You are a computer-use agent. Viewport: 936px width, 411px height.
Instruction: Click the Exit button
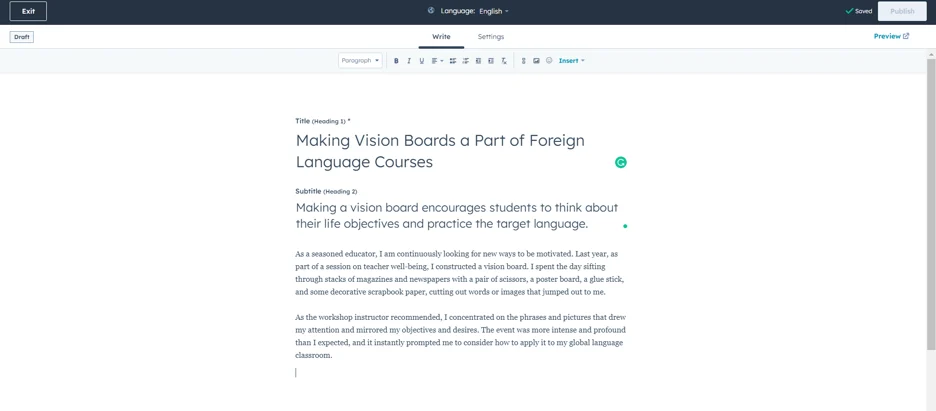[x=28, y=11]
